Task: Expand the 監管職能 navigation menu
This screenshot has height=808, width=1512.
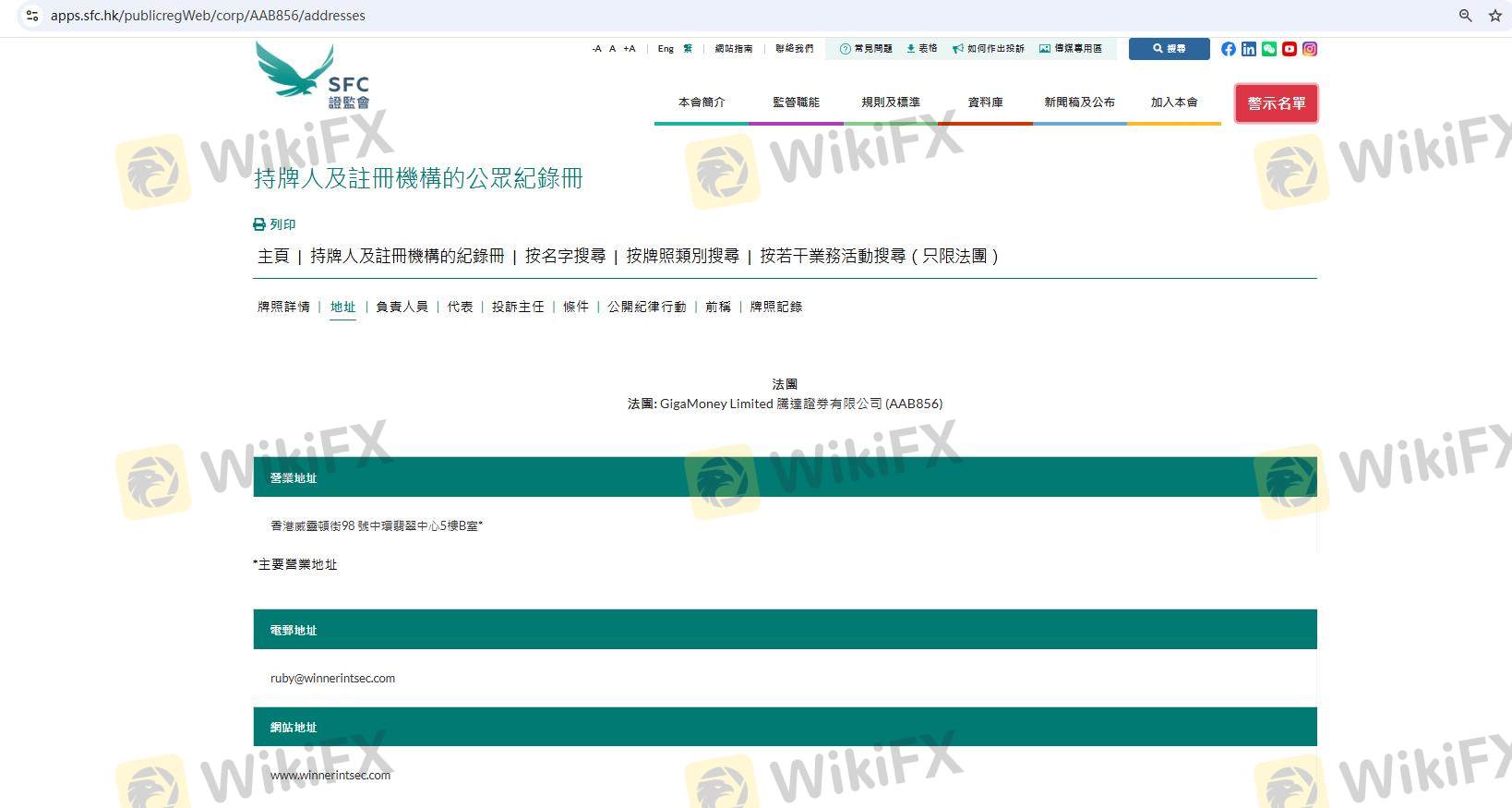Action: [x=796, y=103]
